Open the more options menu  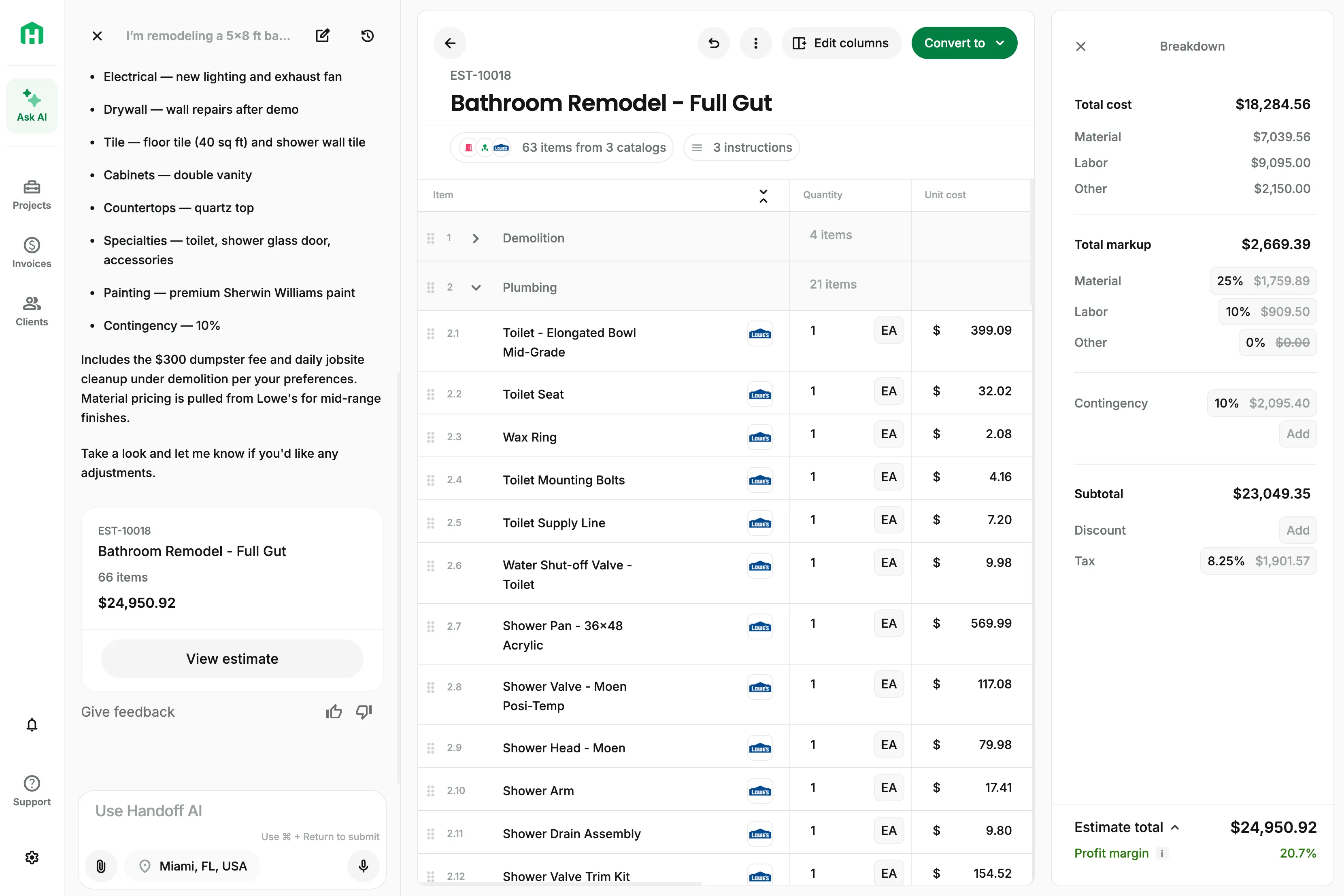tap(755, 42)
